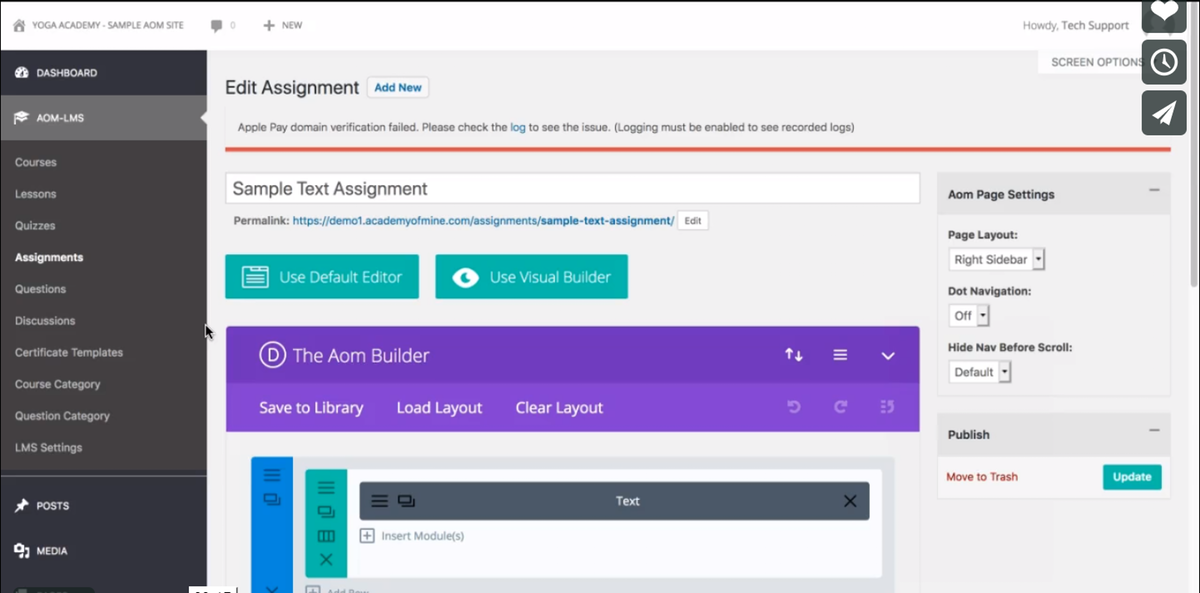Click the assignment title input field

pos(572,188)
